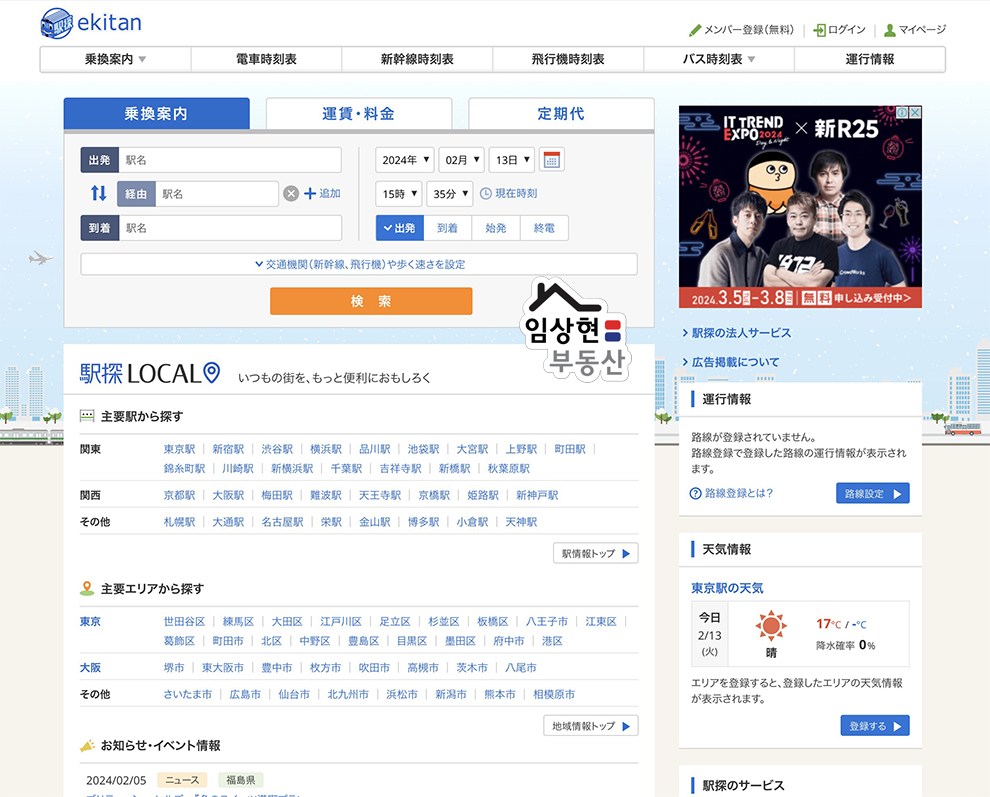Click the map pin icon in 駅探LOCAL
990x797 pixels.
(x=212, y=373)
